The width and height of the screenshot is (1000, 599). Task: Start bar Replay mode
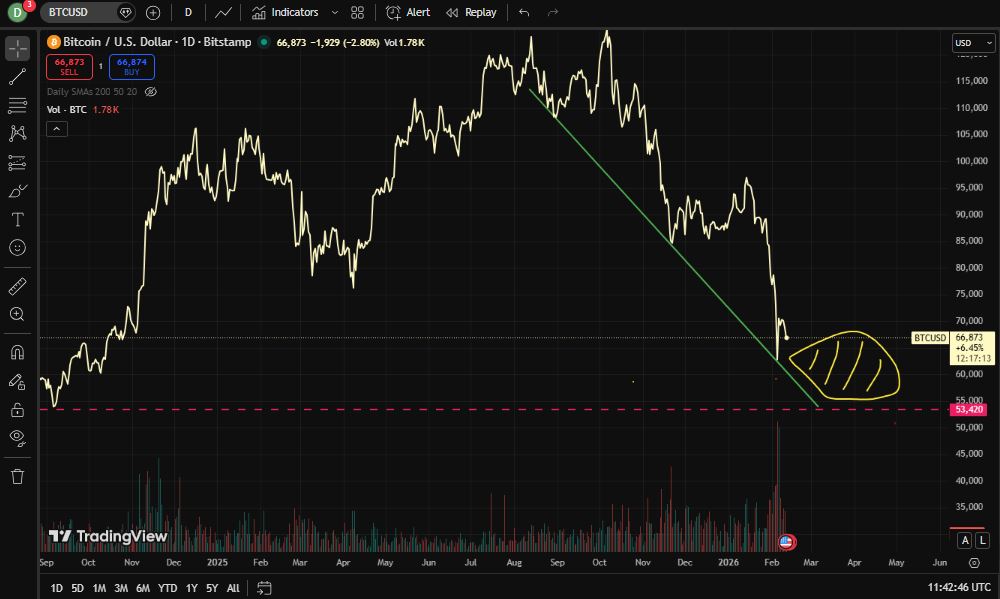pos(471,12)
